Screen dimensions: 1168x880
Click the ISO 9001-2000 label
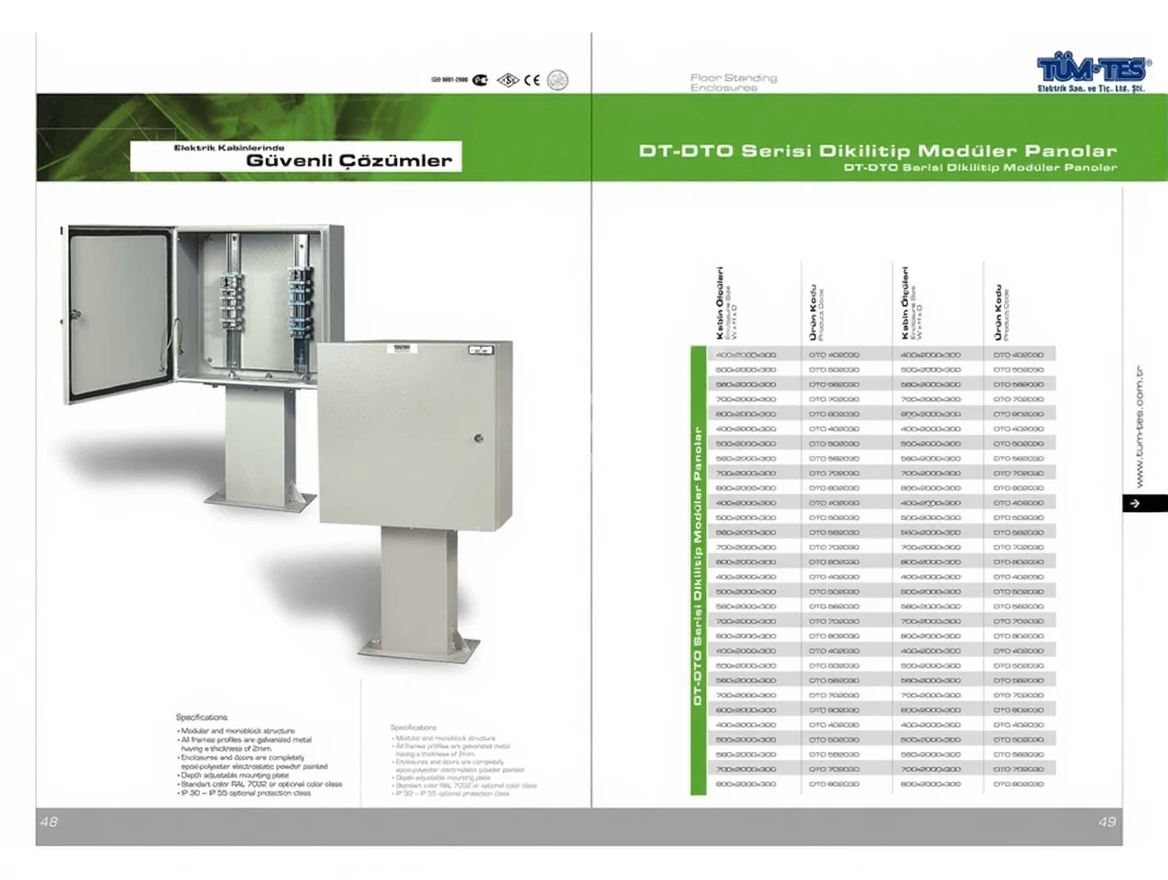pyautogui.click(x=448, y=80)
